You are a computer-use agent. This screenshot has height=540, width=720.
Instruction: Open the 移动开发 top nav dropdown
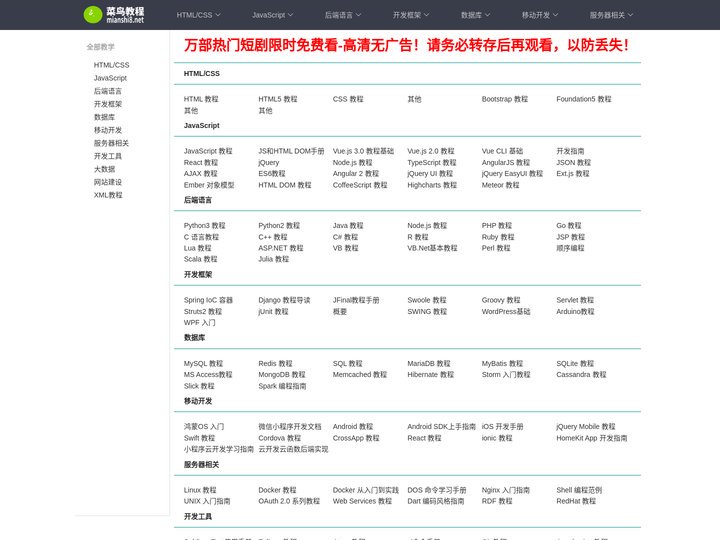(540, 15)
